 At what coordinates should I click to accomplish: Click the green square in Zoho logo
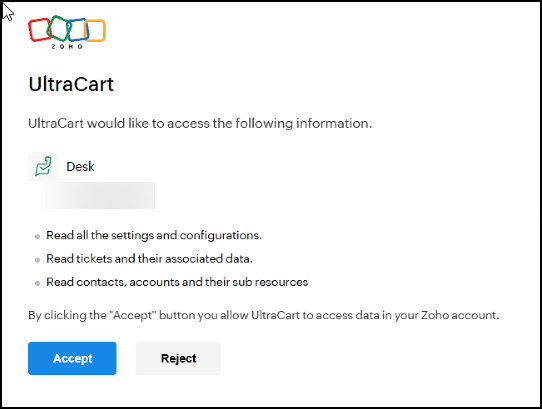coord(58,28)
